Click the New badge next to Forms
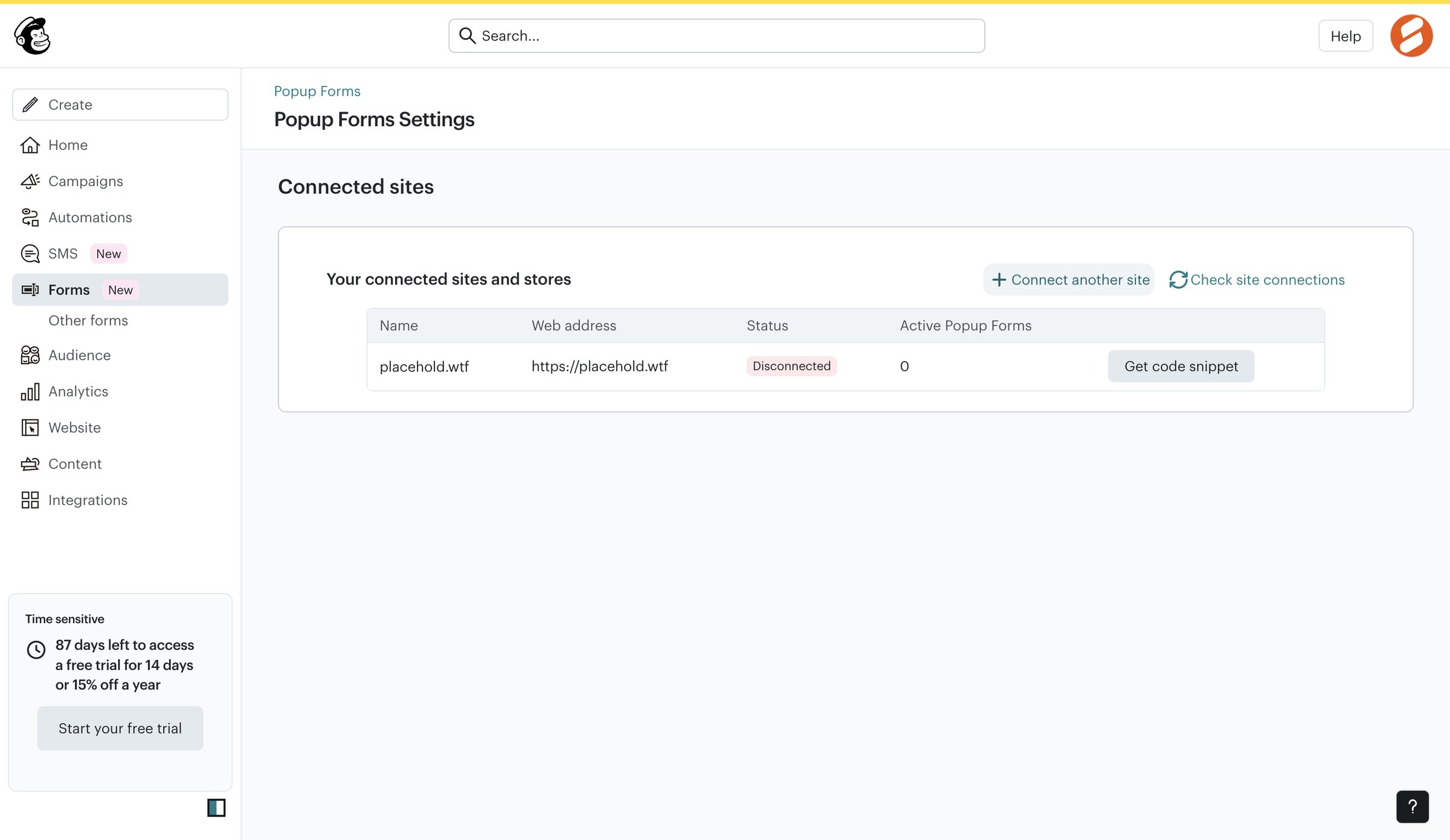 coord(120,290)
